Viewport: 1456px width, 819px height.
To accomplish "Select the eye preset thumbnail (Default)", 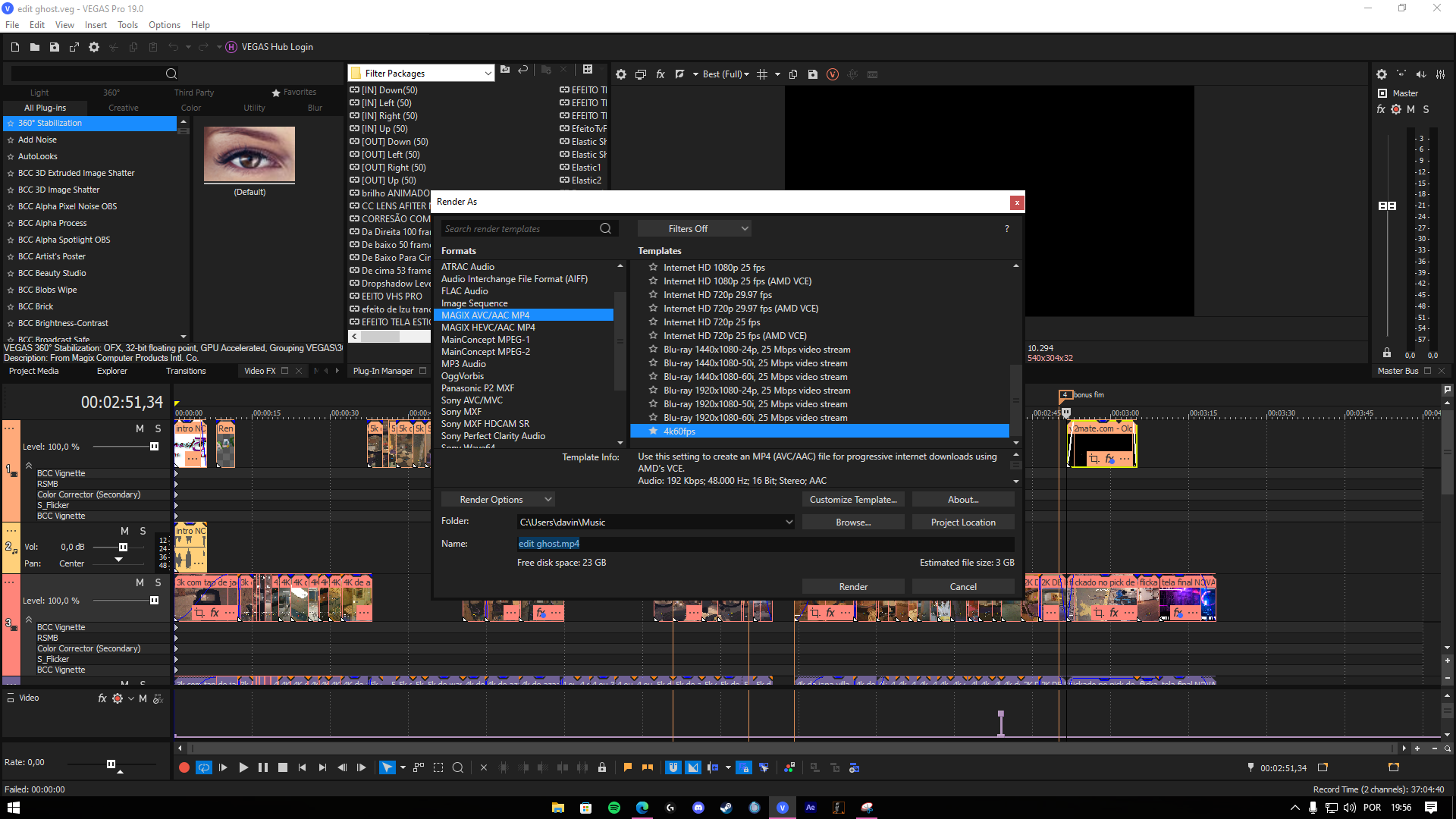I will pos(249,155).
